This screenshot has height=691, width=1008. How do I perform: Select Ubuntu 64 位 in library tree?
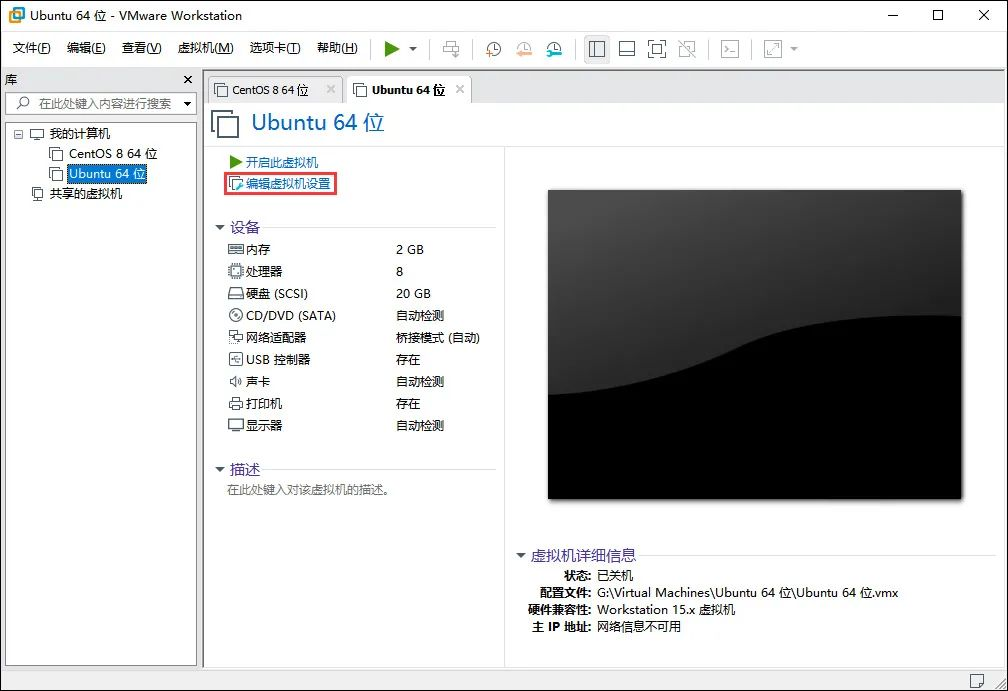point(107,174)
